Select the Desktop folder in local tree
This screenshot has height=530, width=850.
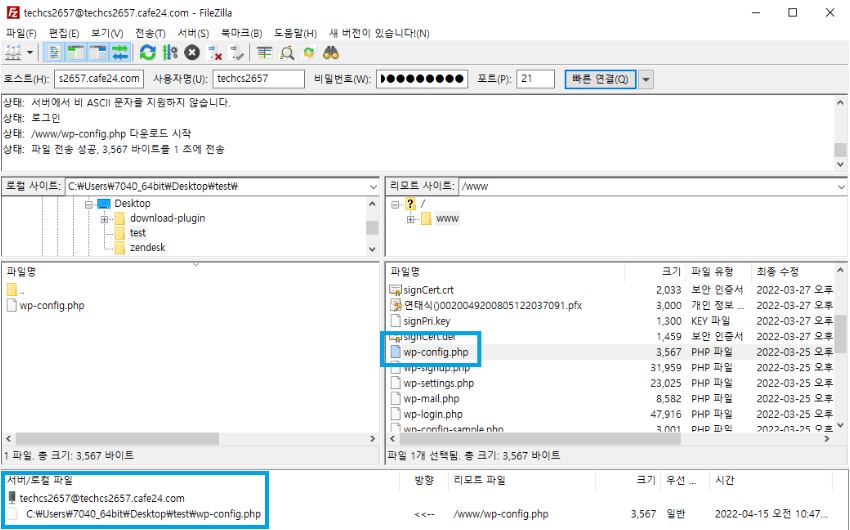point(132,203)
